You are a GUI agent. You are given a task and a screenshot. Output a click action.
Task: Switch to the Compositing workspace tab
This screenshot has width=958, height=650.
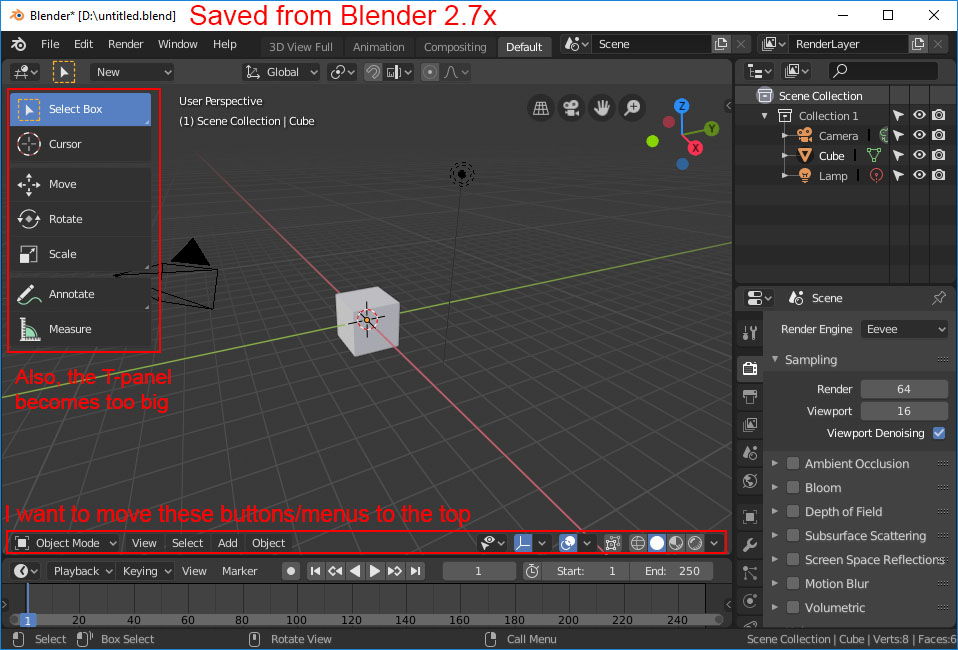(455, 46)
